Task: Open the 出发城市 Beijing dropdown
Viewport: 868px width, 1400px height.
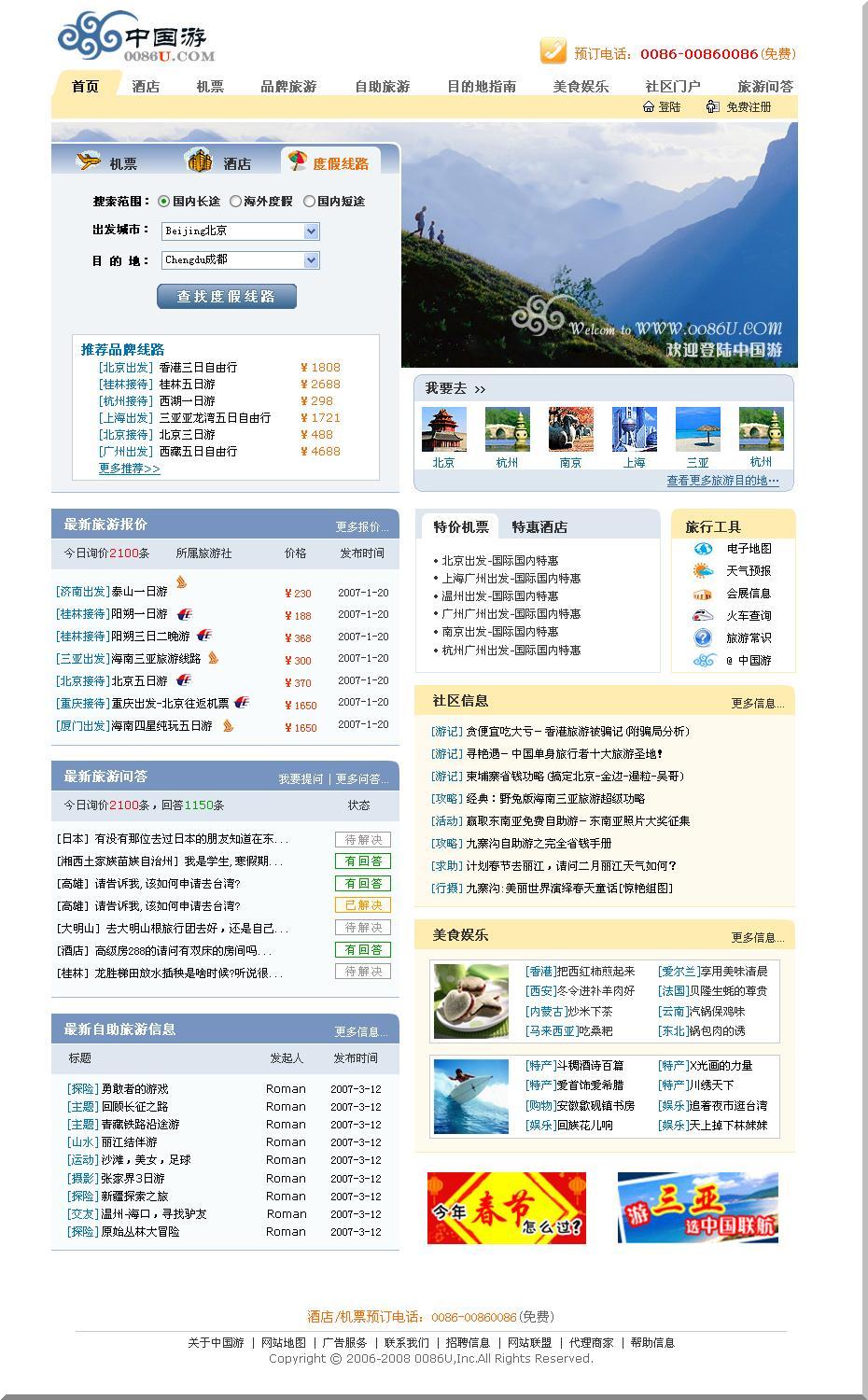Action: coord(241,231)
